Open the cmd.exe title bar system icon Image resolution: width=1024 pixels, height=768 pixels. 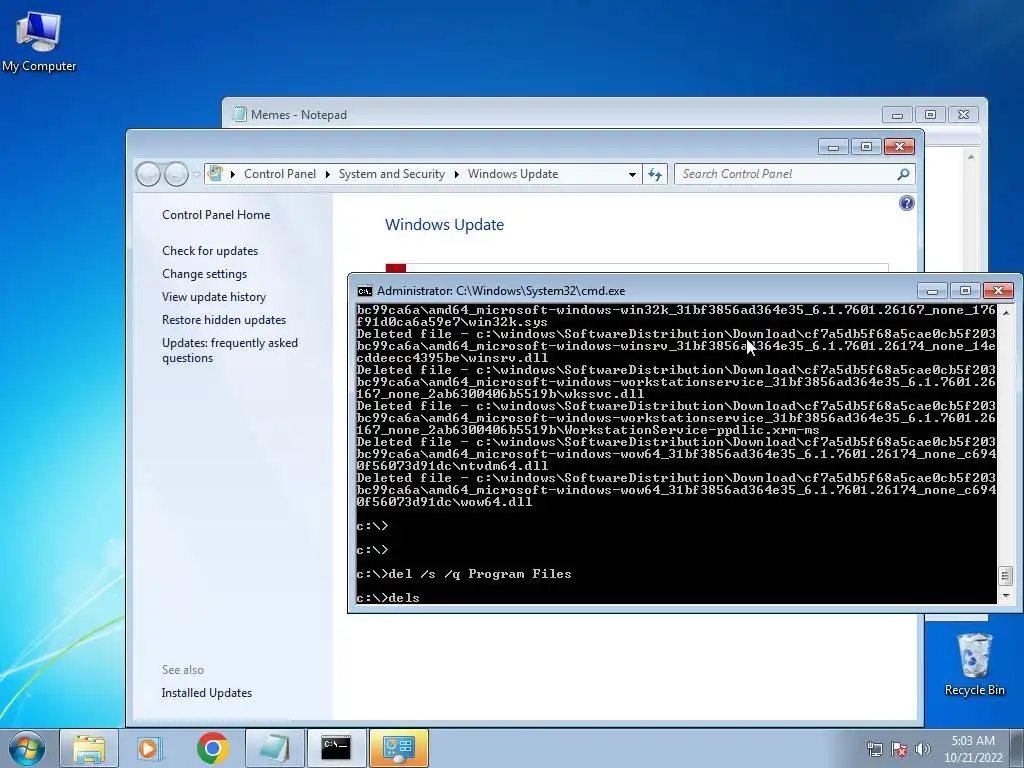click(365, 291)
